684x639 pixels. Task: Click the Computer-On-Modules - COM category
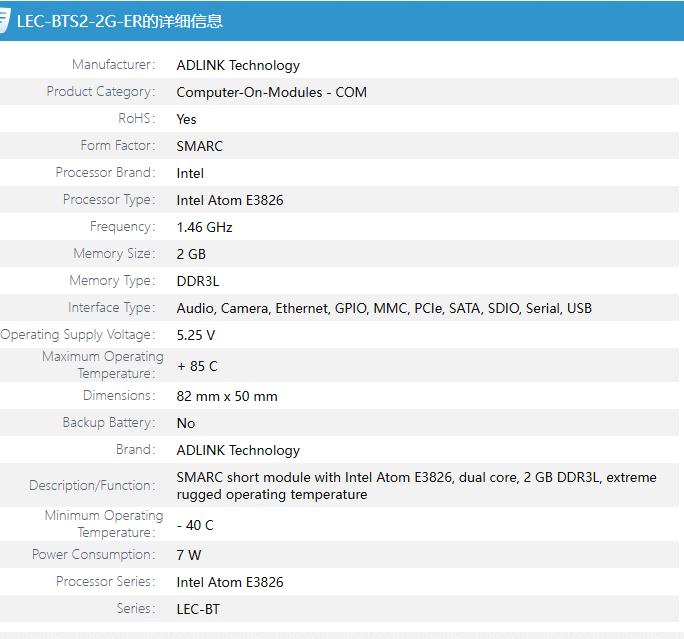click(x=271, y=92)
